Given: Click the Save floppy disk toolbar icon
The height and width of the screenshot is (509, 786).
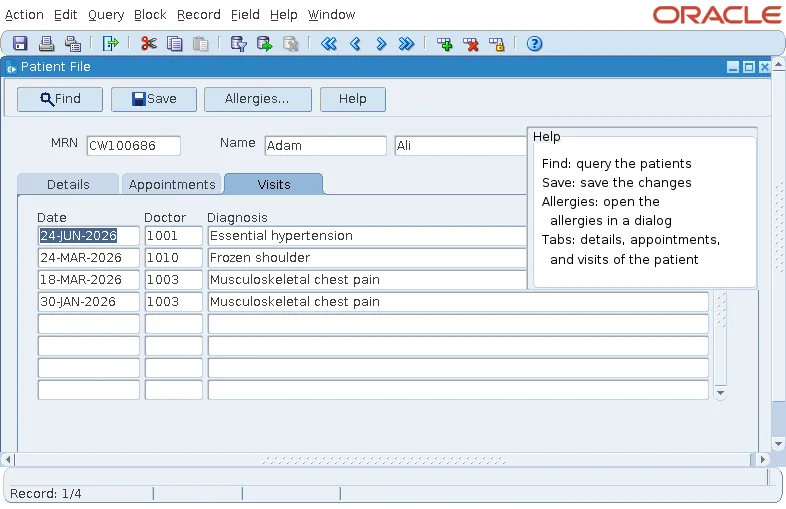Looking at the screenshot, I should 20,44.
